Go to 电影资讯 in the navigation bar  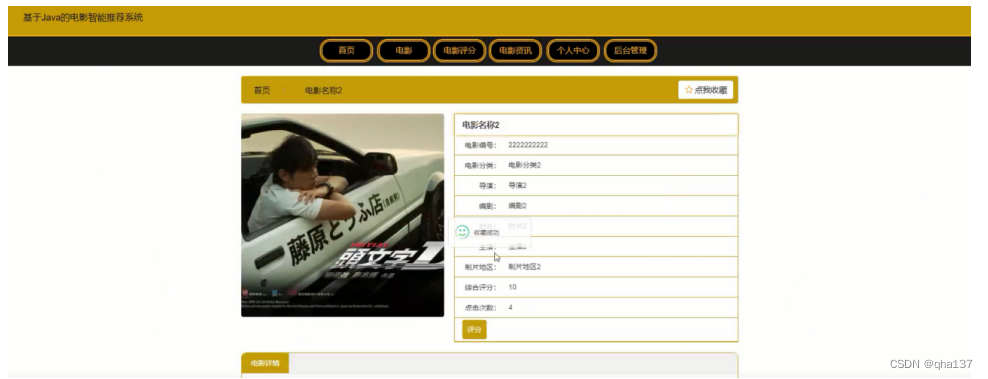(515, 50)
